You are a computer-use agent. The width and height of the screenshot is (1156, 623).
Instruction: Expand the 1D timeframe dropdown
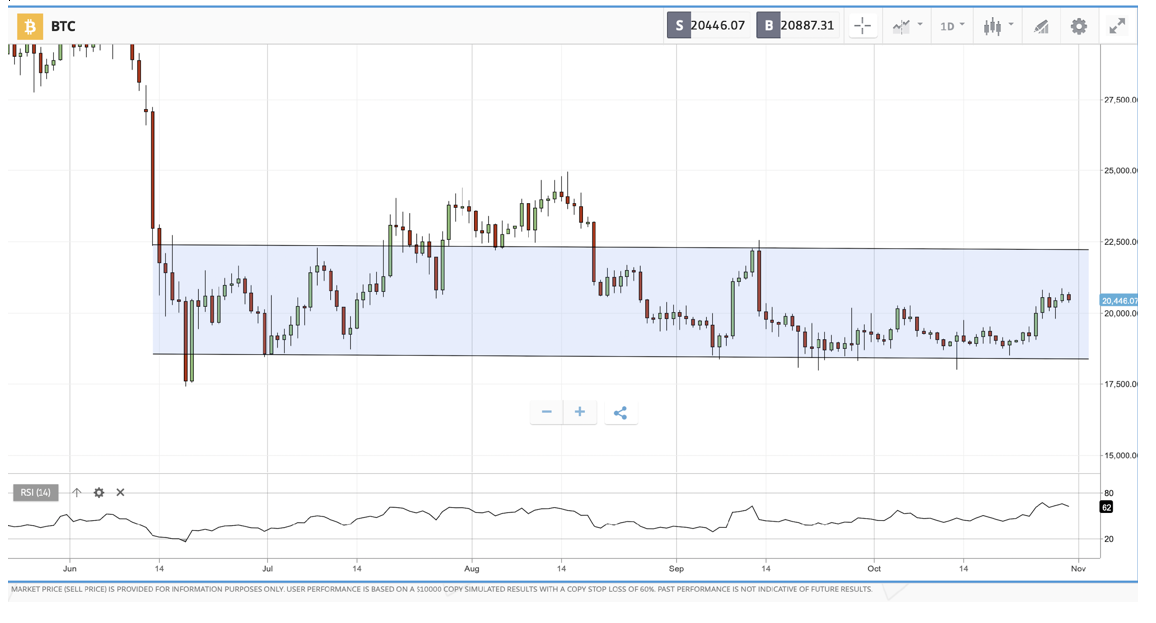(x=952, y=26)
